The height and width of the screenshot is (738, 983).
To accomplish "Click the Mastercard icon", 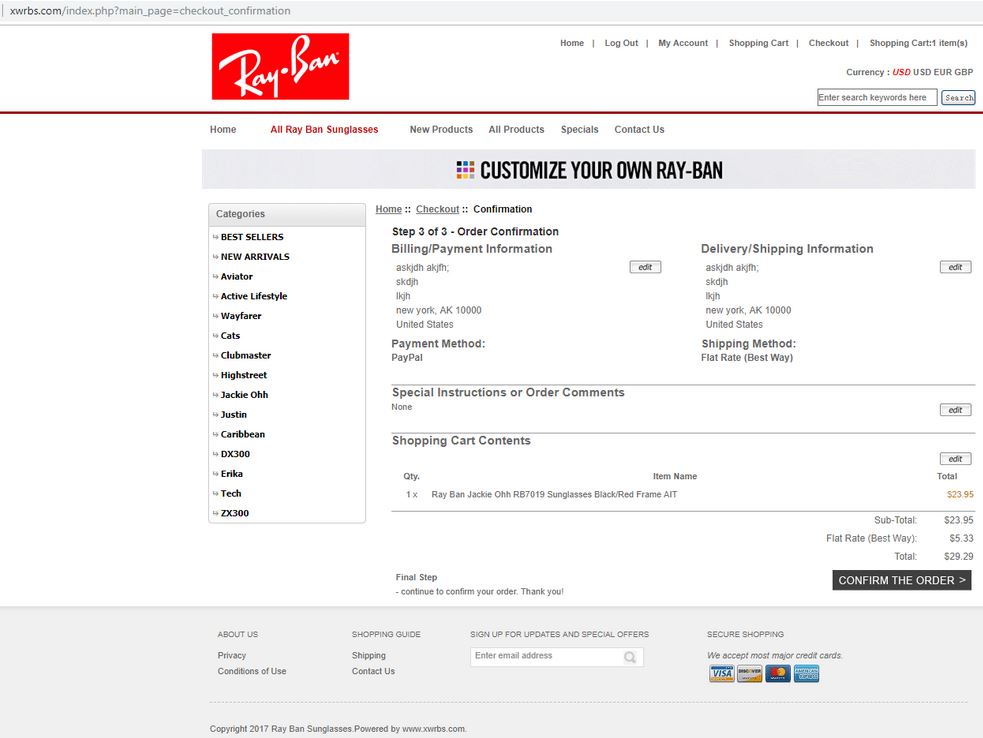I will [778, 673].
